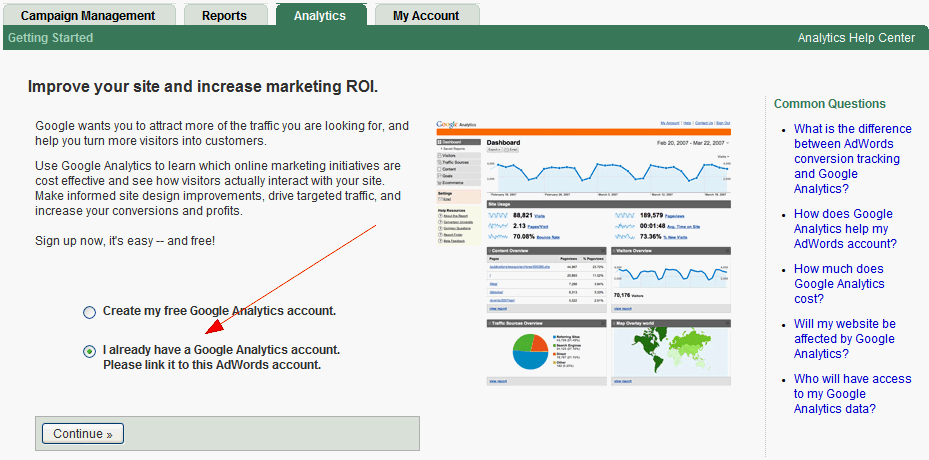Select 'Create my free Google Analytics account' radio
929x460 pixels.
pos(89,312)
